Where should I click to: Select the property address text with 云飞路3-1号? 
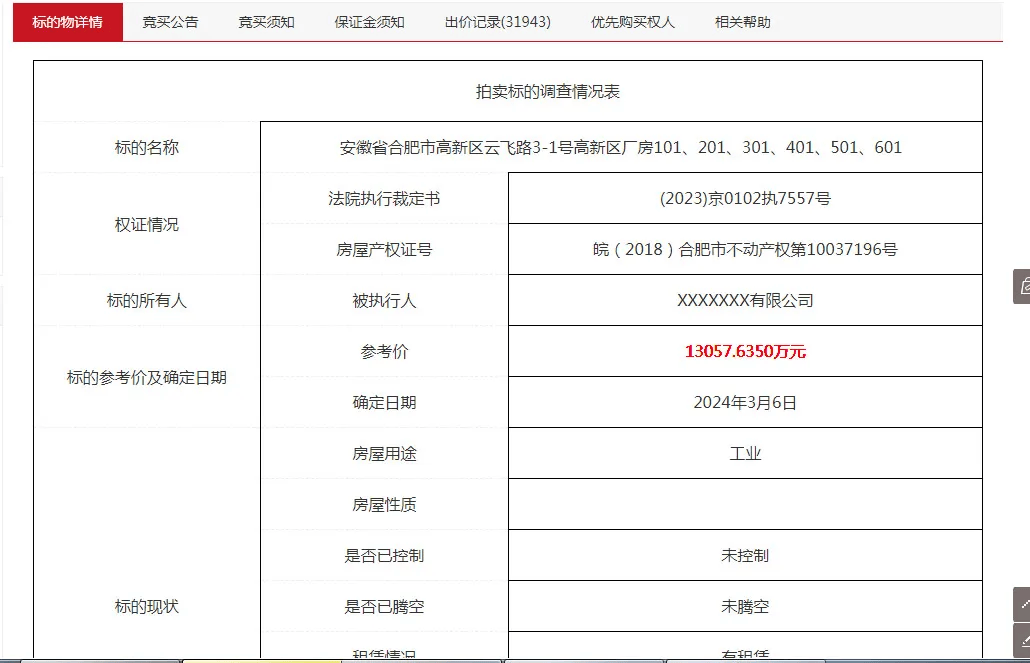[x=621, y=147]
